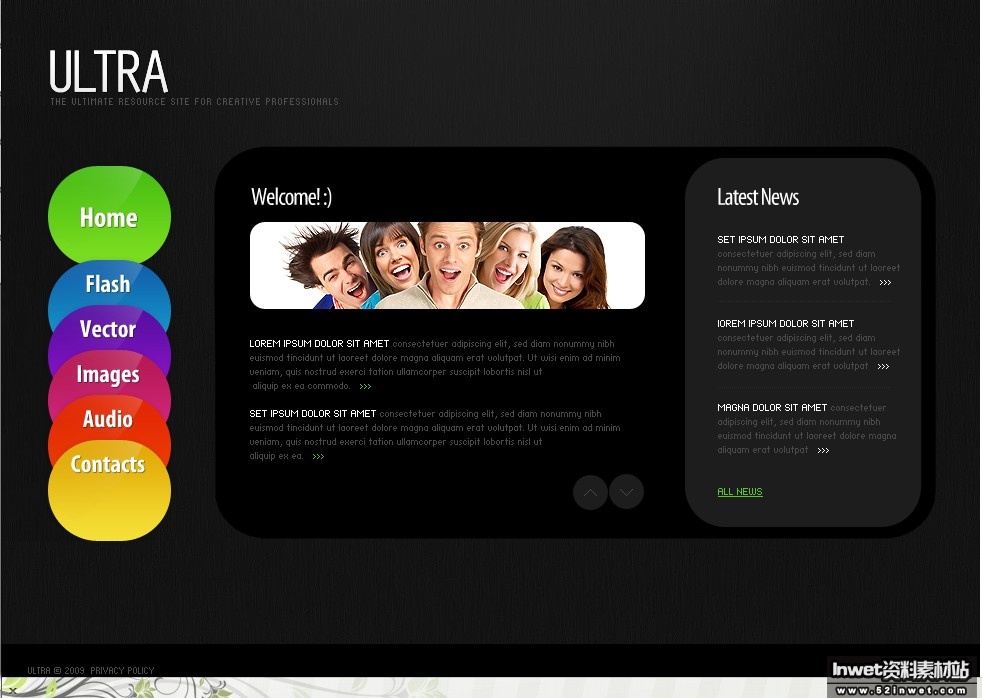This screenshot has height=698, width=982.
Task: Click the 'ULTRA © 2009' footer text
Action: click(x=56, y=670)
